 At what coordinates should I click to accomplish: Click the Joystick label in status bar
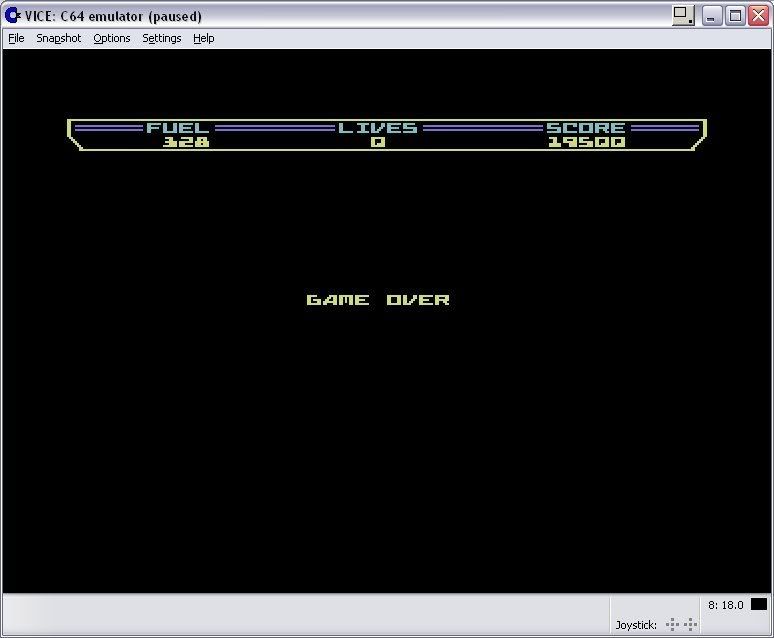tap(636, 625)
